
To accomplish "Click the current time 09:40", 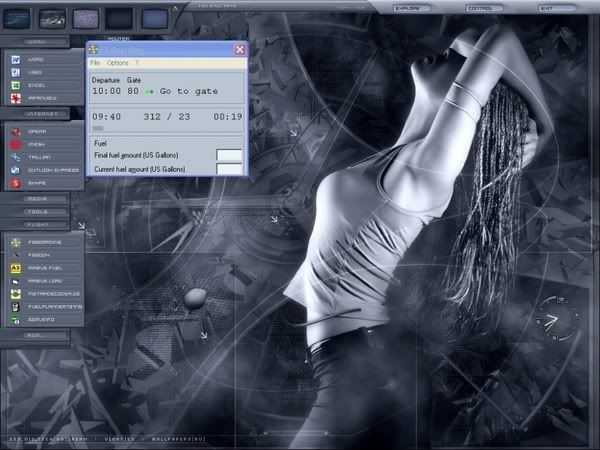I will point(106,117).
